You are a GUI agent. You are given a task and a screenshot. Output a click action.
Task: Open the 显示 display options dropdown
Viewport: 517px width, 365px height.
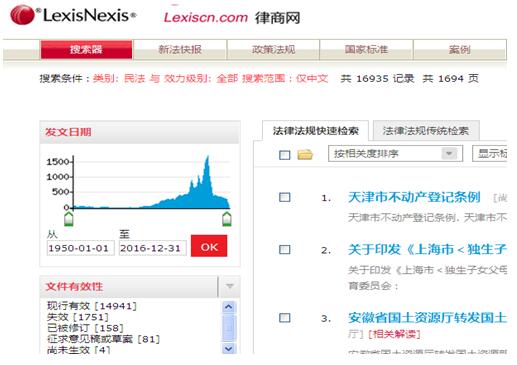(490, 154)
